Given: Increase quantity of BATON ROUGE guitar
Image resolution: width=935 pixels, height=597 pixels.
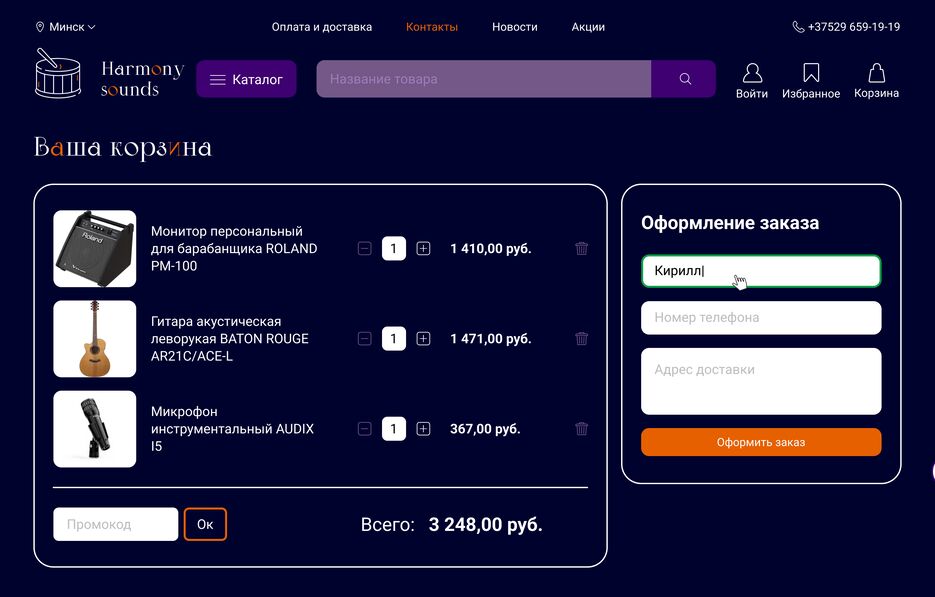Looking at the screenshot, I should click(x=423, y=339).
